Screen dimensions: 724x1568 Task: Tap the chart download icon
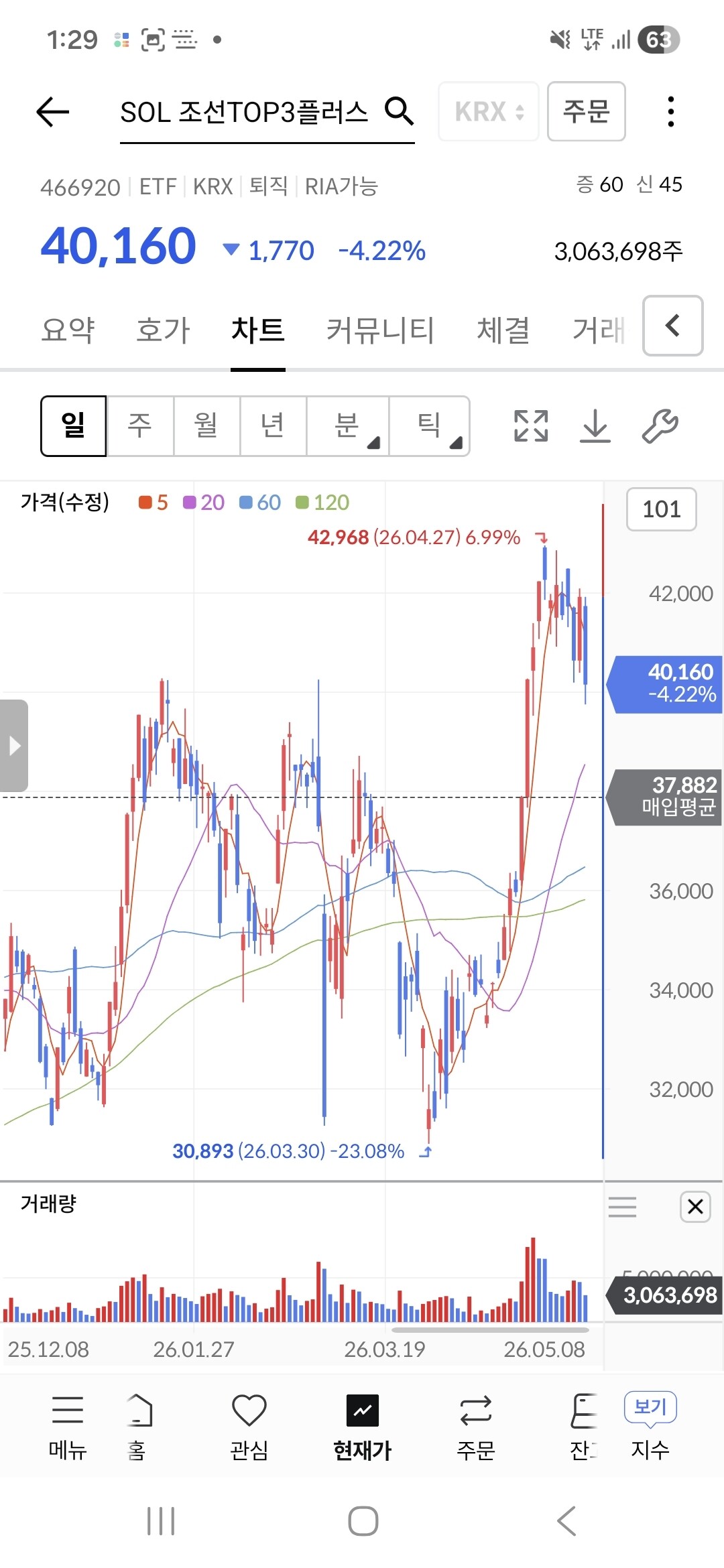point(595,426)
